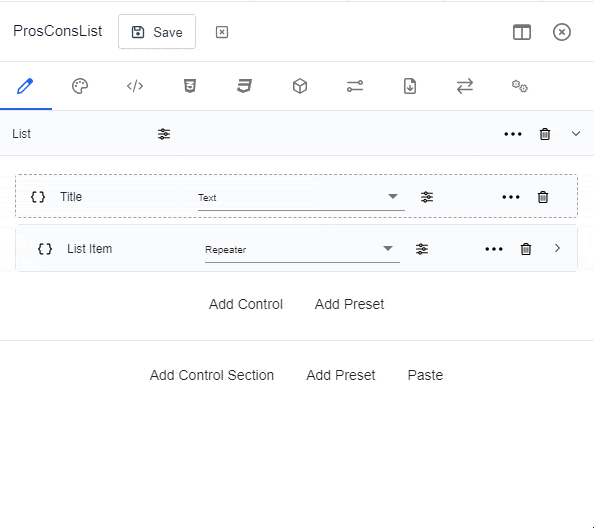Viewport: 594px width, 528px height.
Task: Open the swap arrows tab
Action: click(x=465, y=86)
